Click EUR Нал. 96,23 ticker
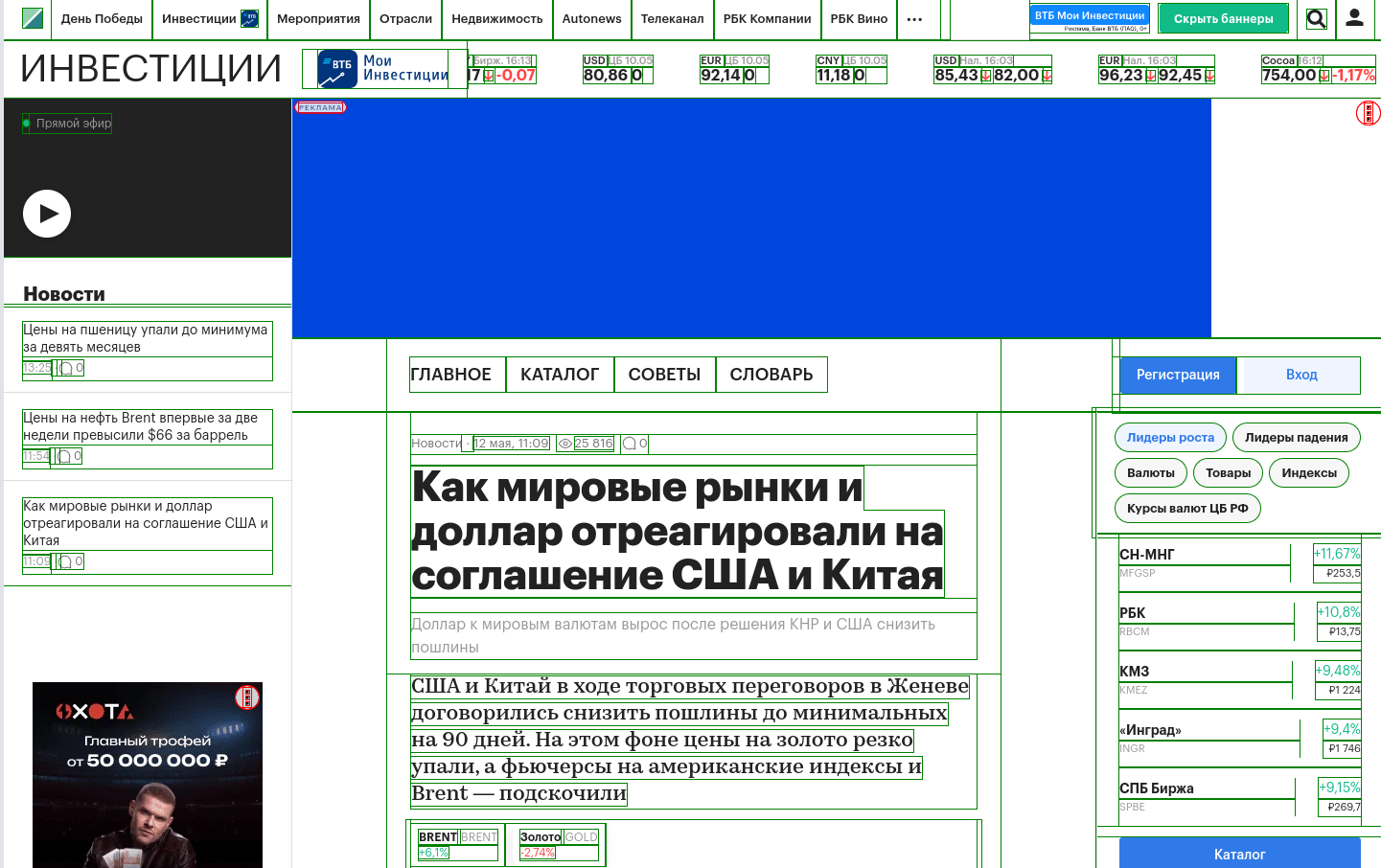The height and width of the screenshot is (868, 1381). coord(1157,69)
